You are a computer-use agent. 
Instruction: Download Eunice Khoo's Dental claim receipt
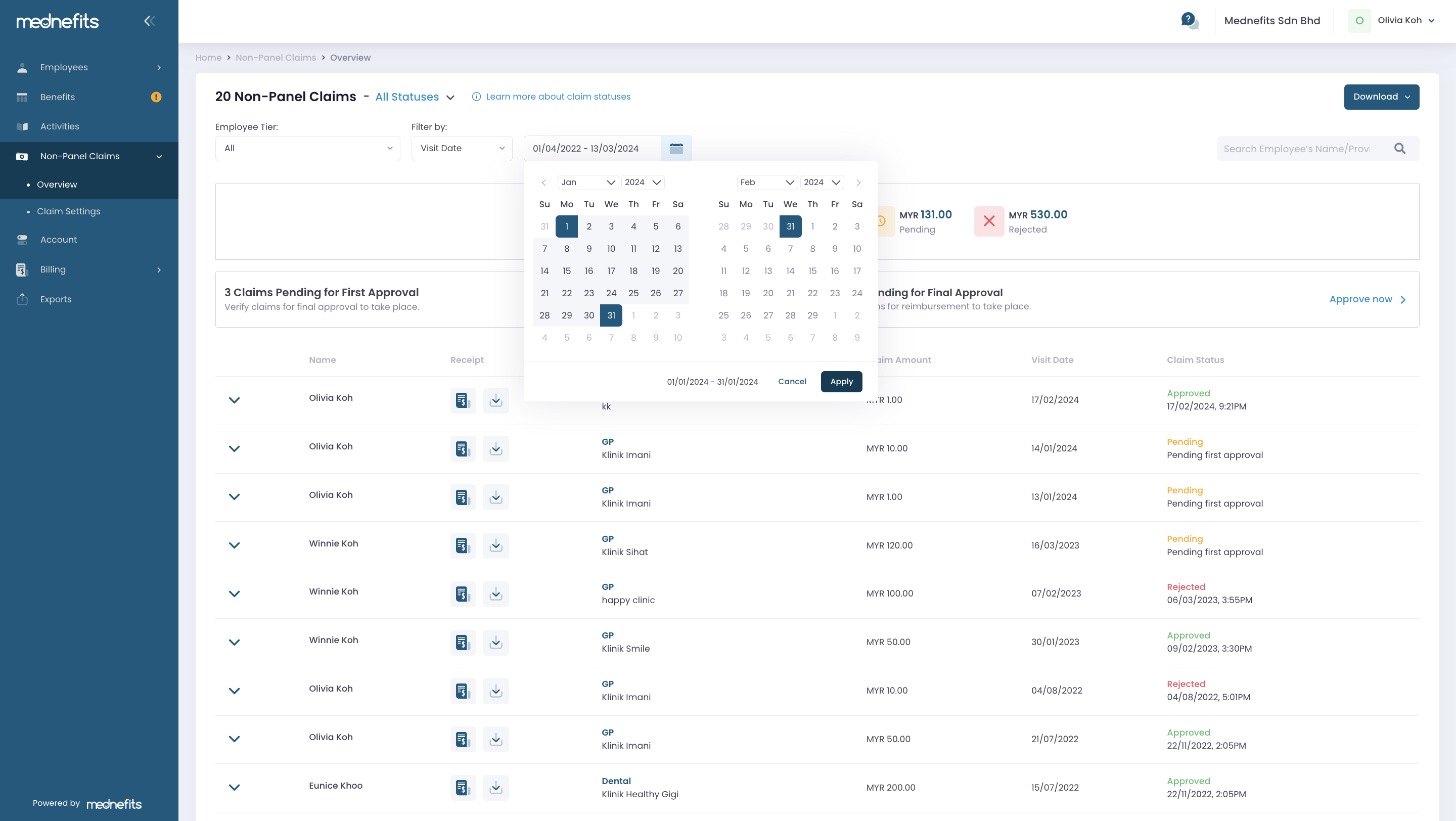click(495, 787)
